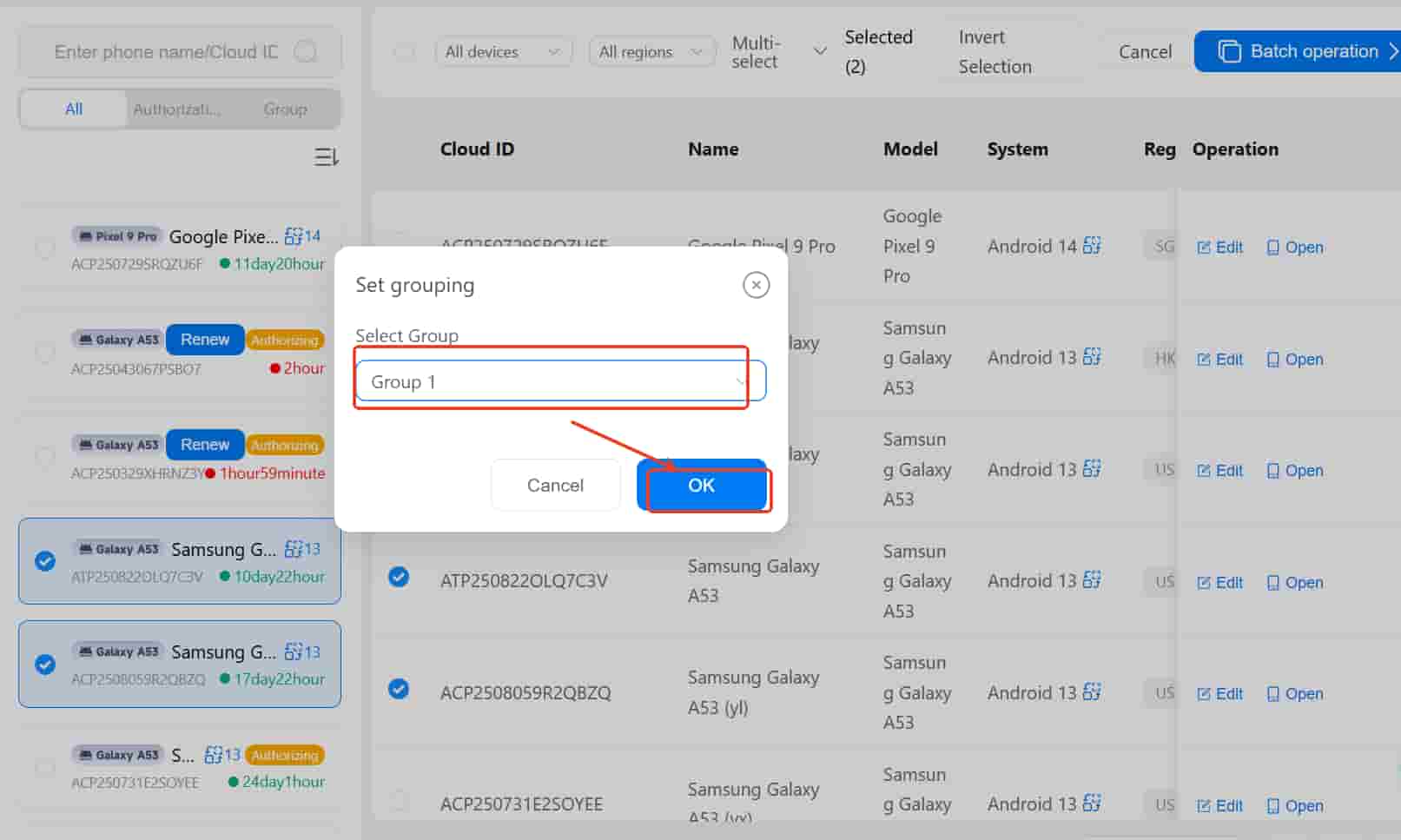Expand the All devices dropdown
The width and height of the screenshot is (1401, 840).
pyautogui.click(x=503, y=52)
